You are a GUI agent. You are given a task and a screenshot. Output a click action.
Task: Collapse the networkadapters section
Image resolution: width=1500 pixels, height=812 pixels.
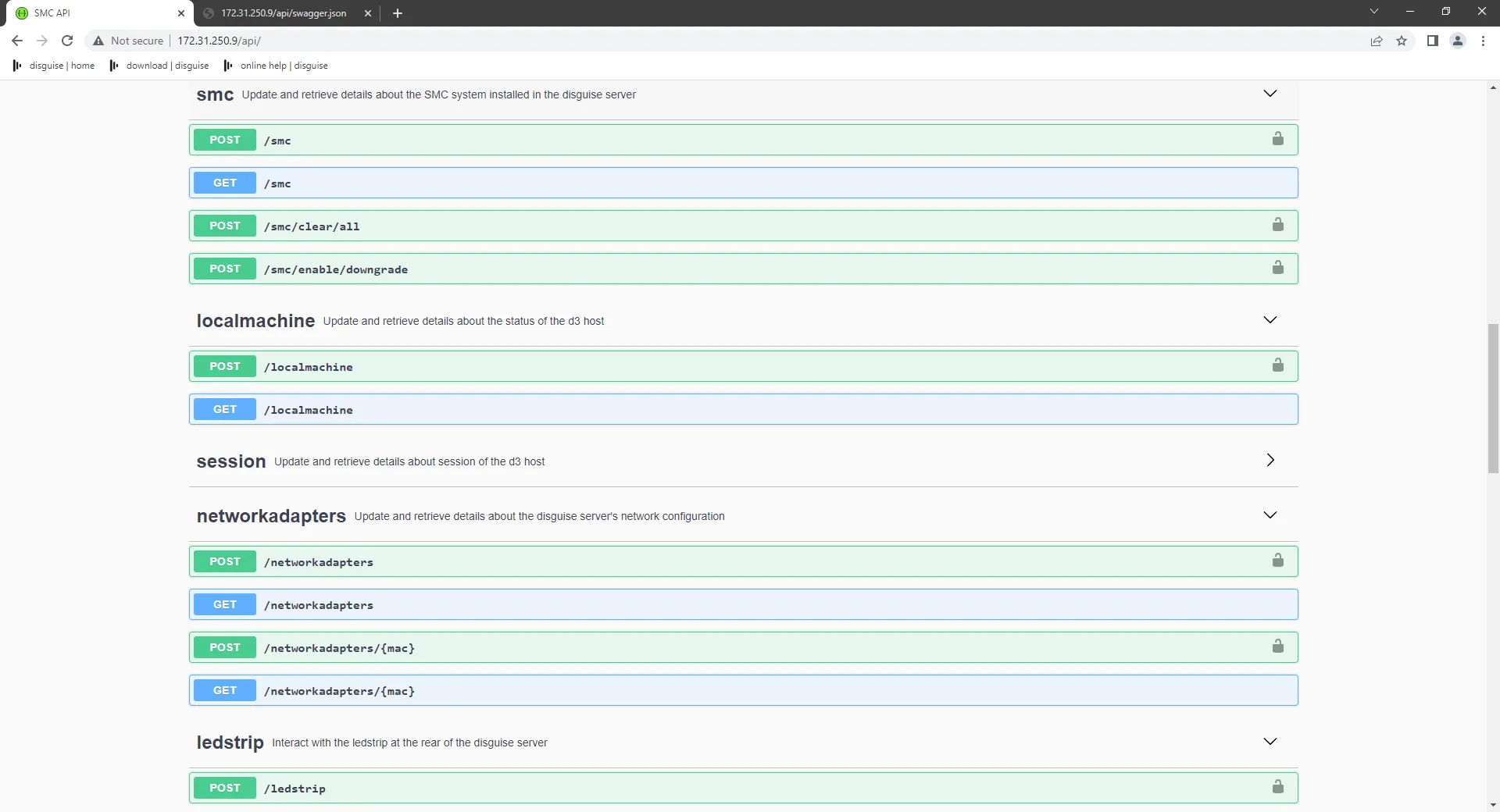pyautogui.click(x=1270, y=515)
